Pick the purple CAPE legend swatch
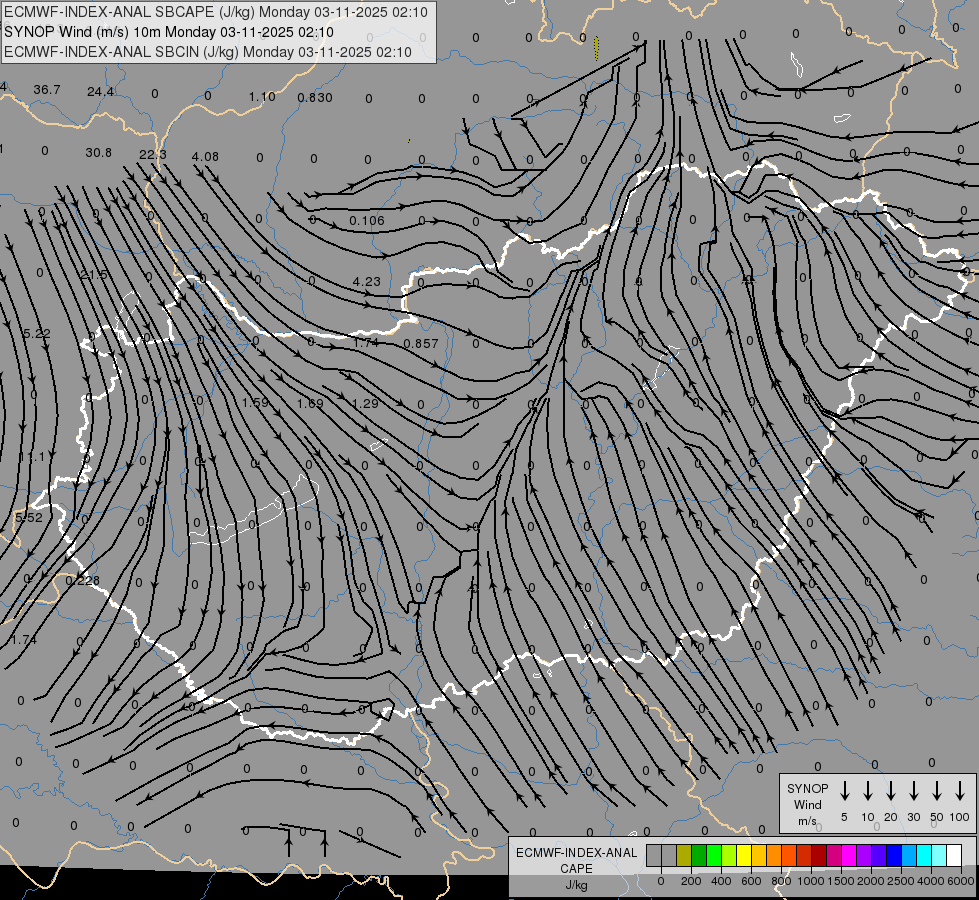The width and height of the screenshot is (979, 900). pyautogui.click(x=864, y=855)
